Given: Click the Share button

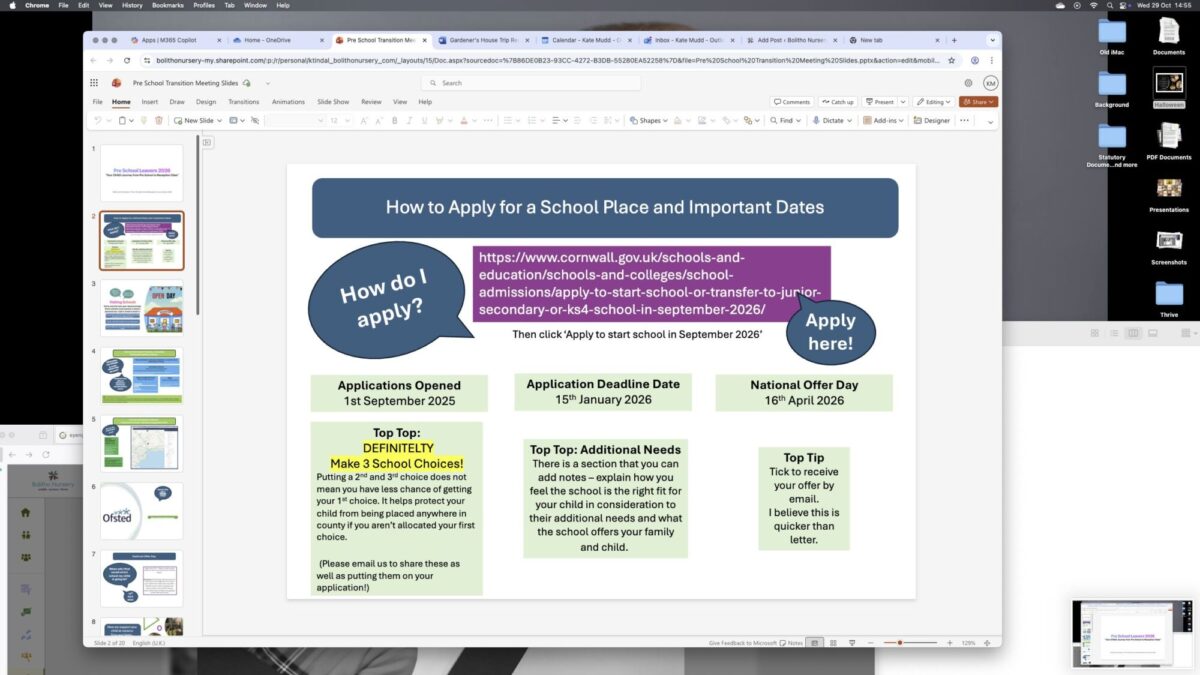Looking at the screenshot, I should click(x=977, y=102).
